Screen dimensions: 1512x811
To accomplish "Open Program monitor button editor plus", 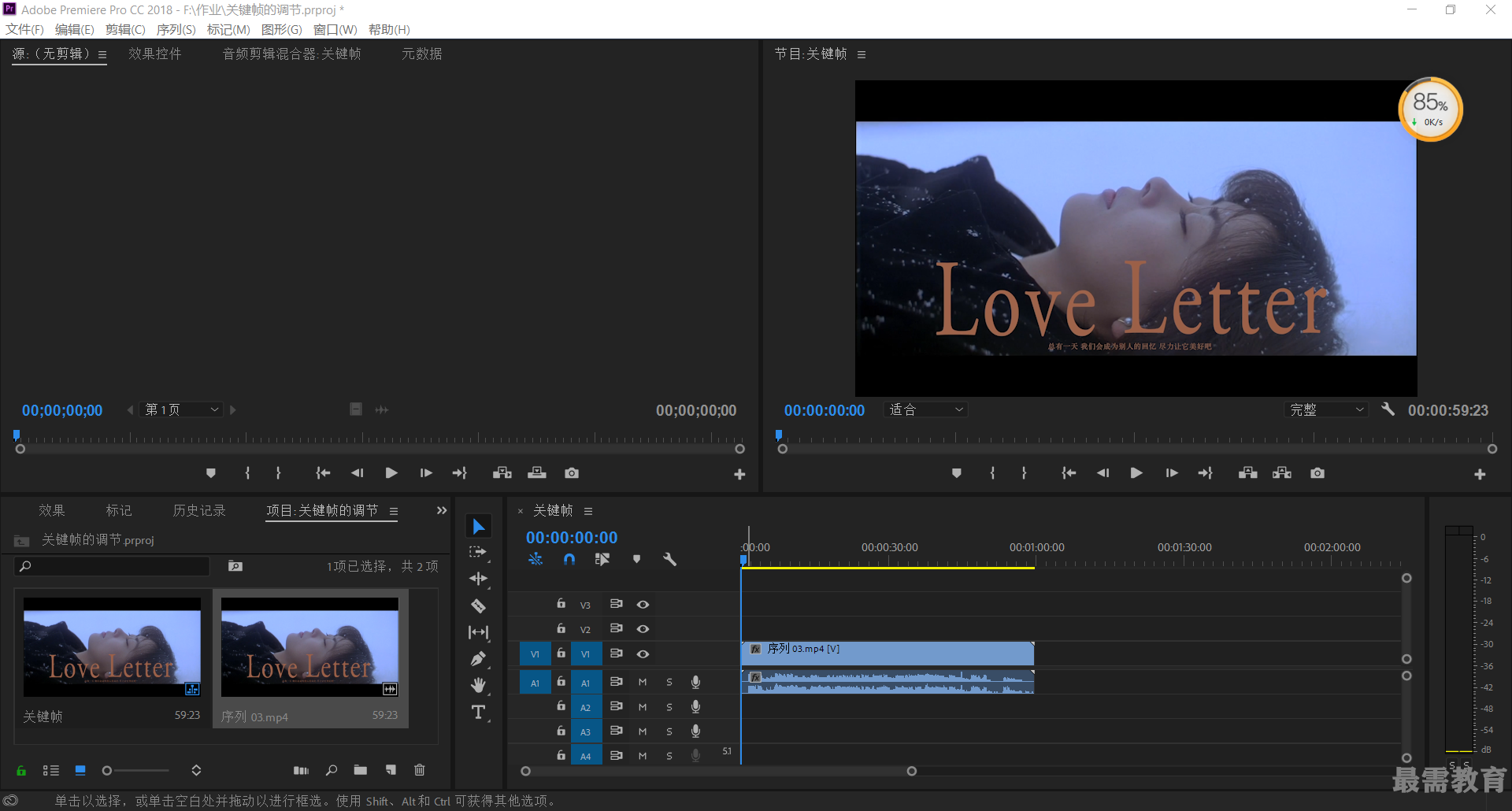I will [1480, 474].
